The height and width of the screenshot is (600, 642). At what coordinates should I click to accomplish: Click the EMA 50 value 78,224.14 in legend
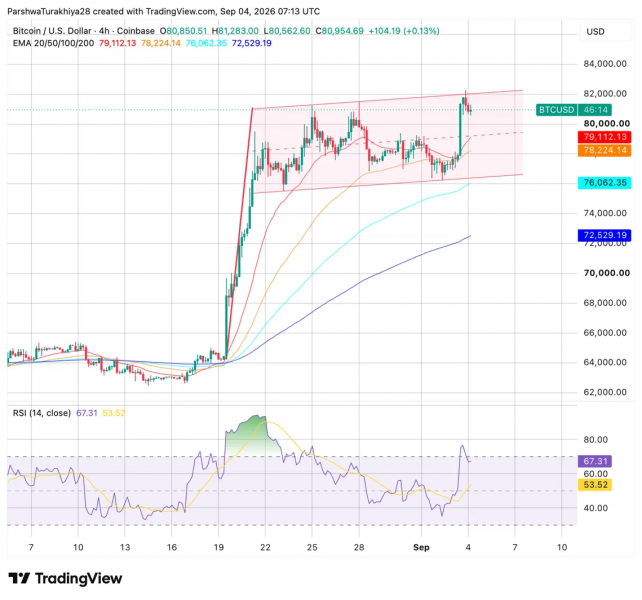pyautogui.click(x=160, y=43)
